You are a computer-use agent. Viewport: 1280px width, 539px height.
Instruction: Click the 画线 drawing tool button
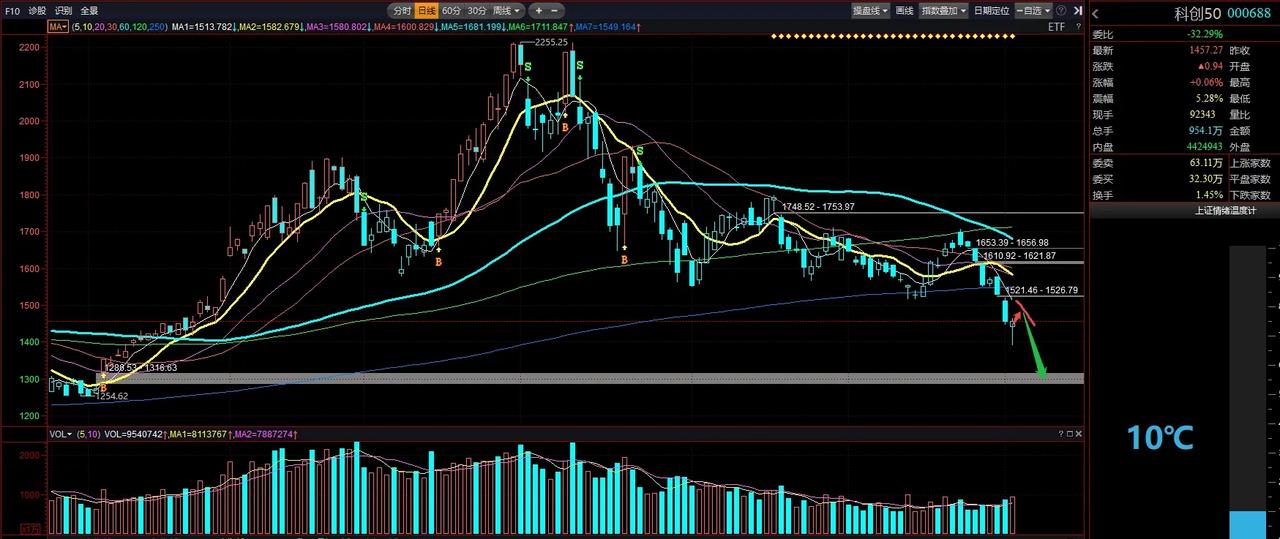pyautogui.click(x=905, y=11)
